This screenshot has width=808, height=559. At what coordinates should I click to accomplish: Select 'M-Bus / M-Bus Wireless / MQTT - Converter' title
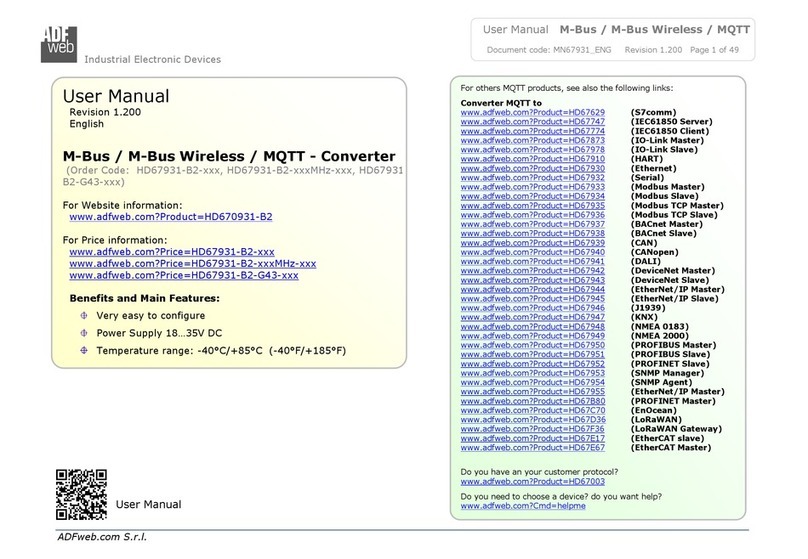coord(229,156)
